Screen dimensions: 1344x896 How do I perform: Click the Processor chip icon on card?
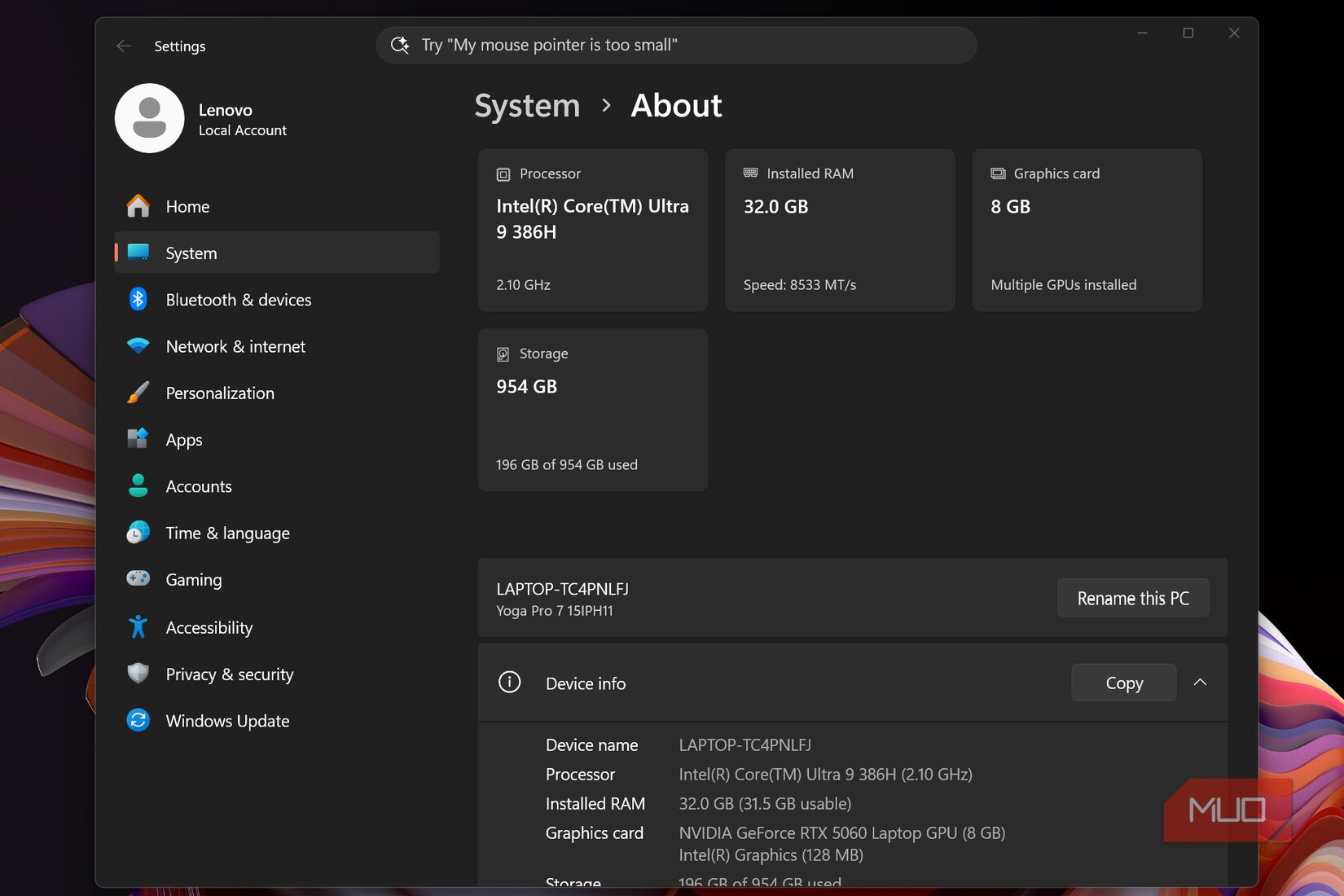(503, 174)
